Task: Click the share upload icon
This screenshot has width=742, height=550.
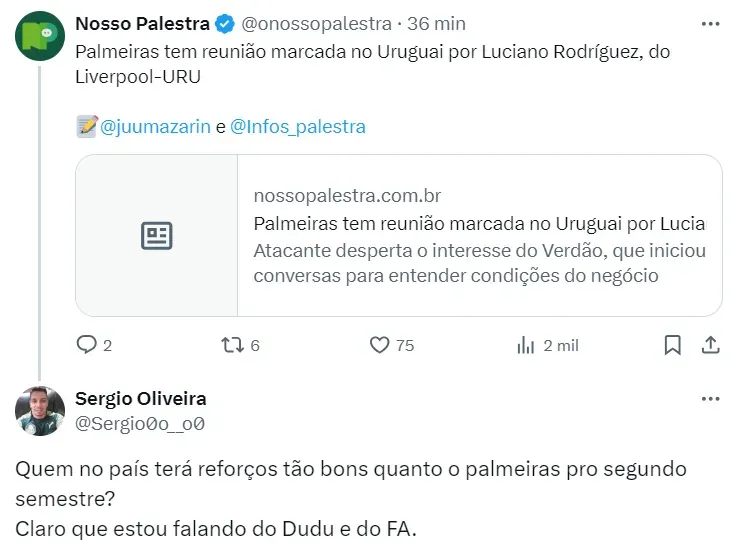Action: [x=710, y=345]
